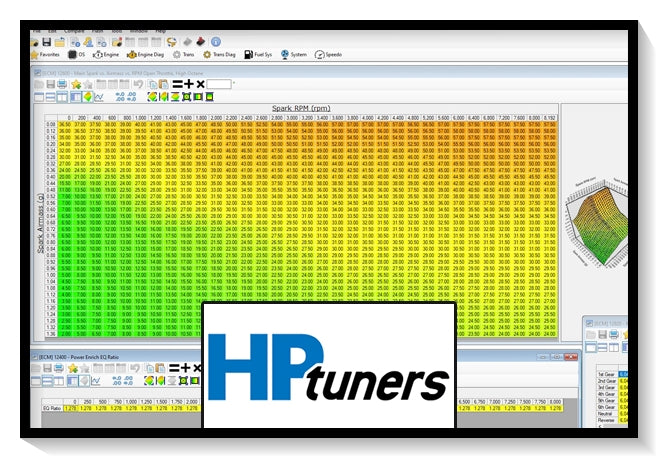The height and width of the screenshot is (458, 658).
Task: Select horizontal split layout in Spark table window
Action: pos(50,97)
